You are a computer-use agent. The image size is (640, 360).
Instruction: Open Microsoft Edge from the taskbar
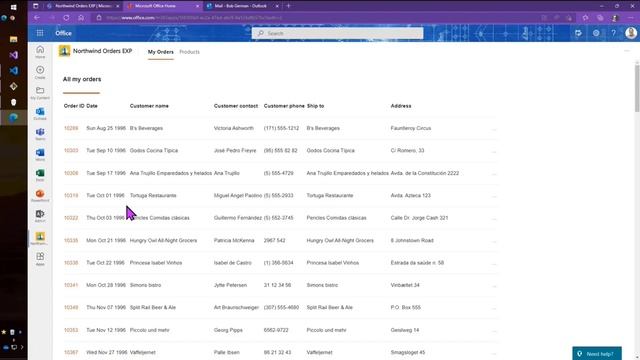coord(13,118)
